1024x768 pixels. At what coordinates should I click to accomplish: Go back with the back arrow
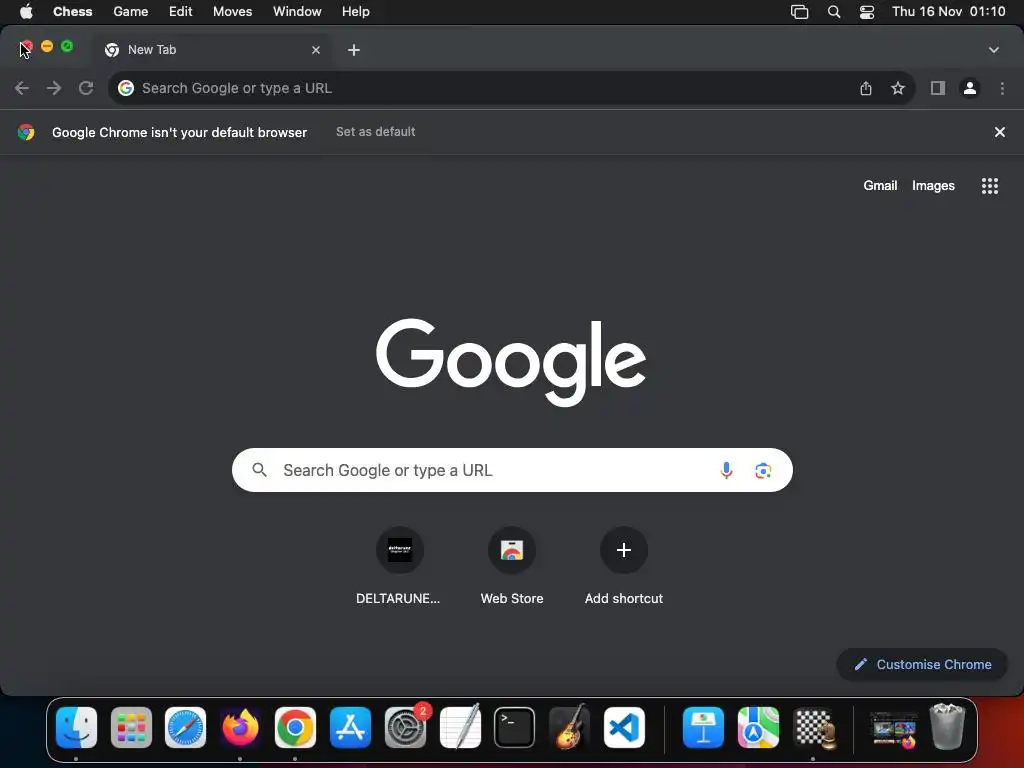22,88
